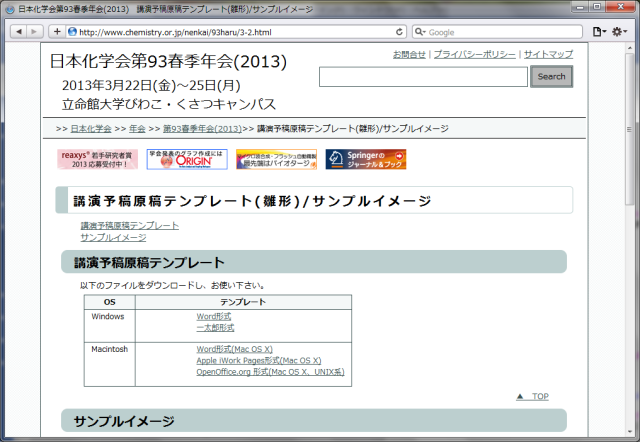Click the Springer journals banner
640x442 pixels.
(x=366, y=159)
